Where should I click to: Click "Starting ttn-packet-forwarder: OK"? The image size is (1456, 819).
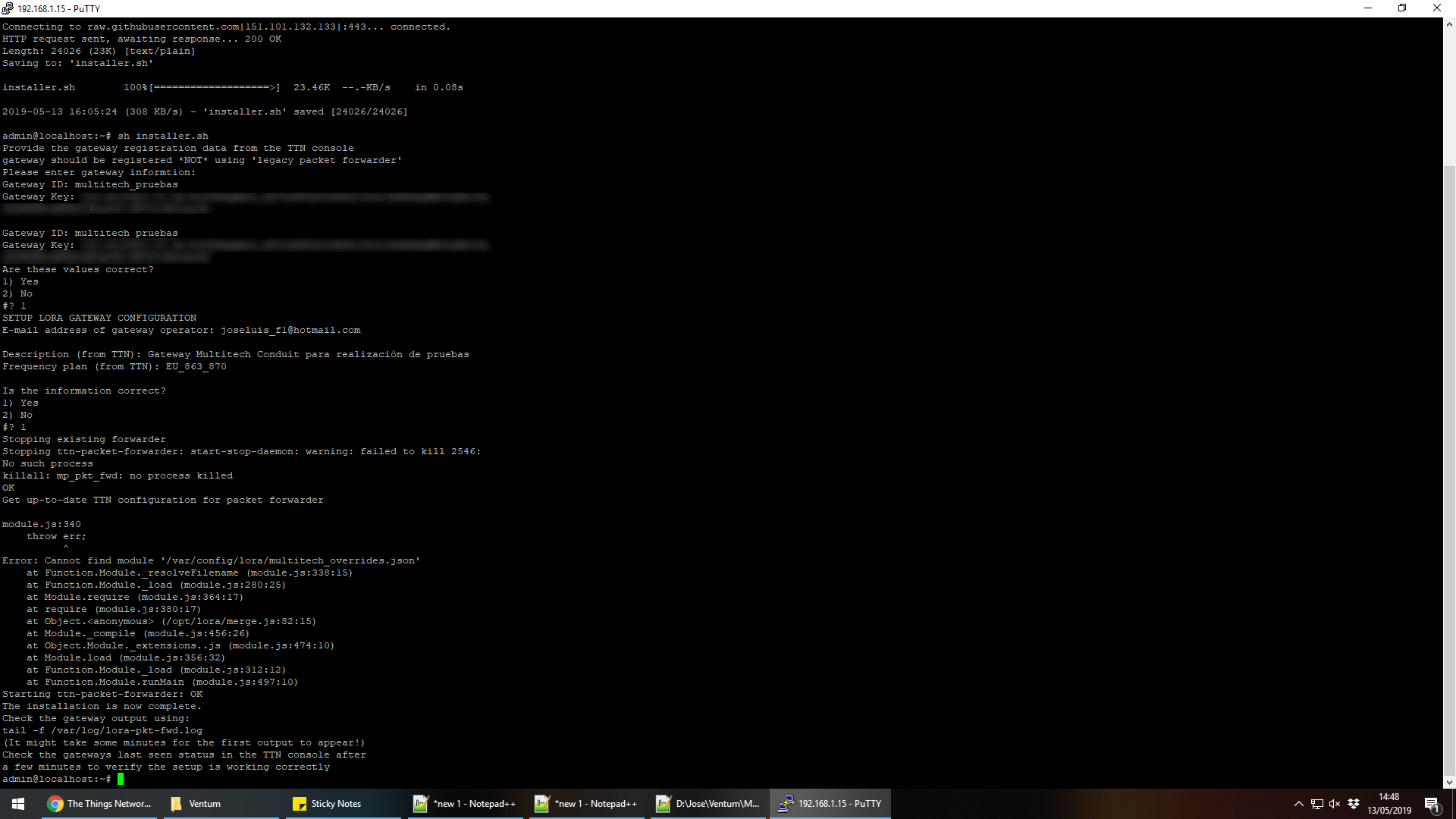click(102, 694)
